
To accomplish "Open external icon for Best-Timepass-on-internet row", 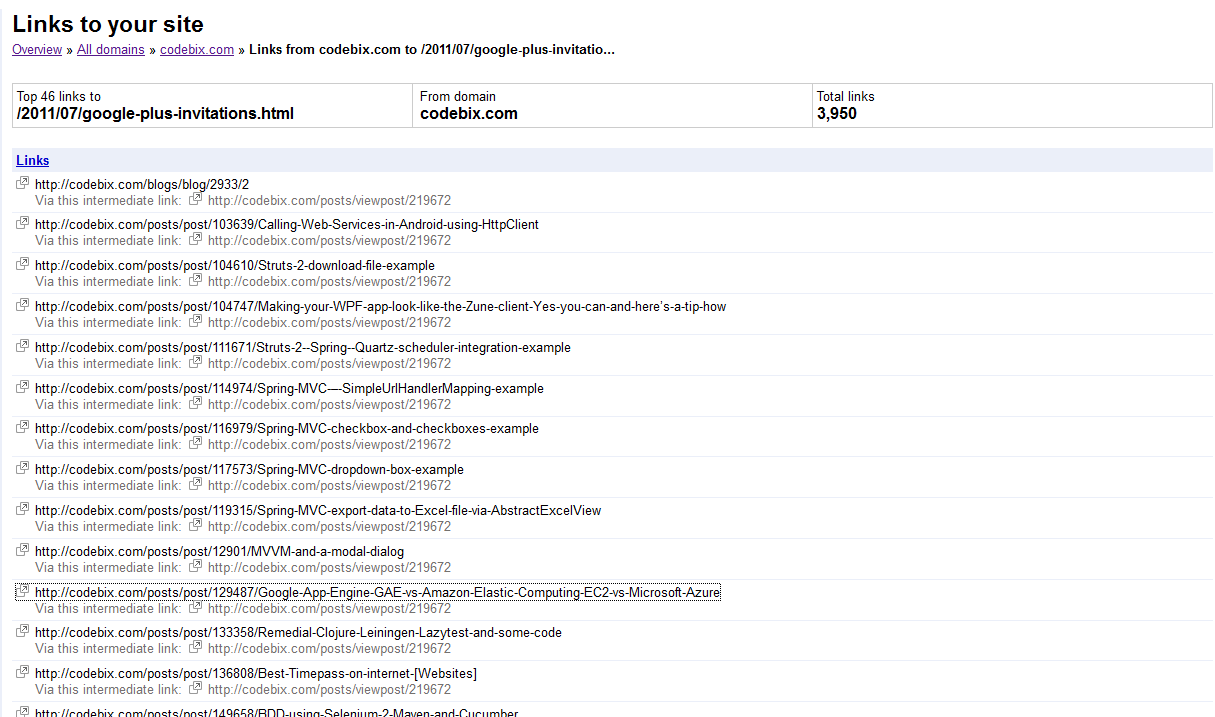I will click(22, 673).
